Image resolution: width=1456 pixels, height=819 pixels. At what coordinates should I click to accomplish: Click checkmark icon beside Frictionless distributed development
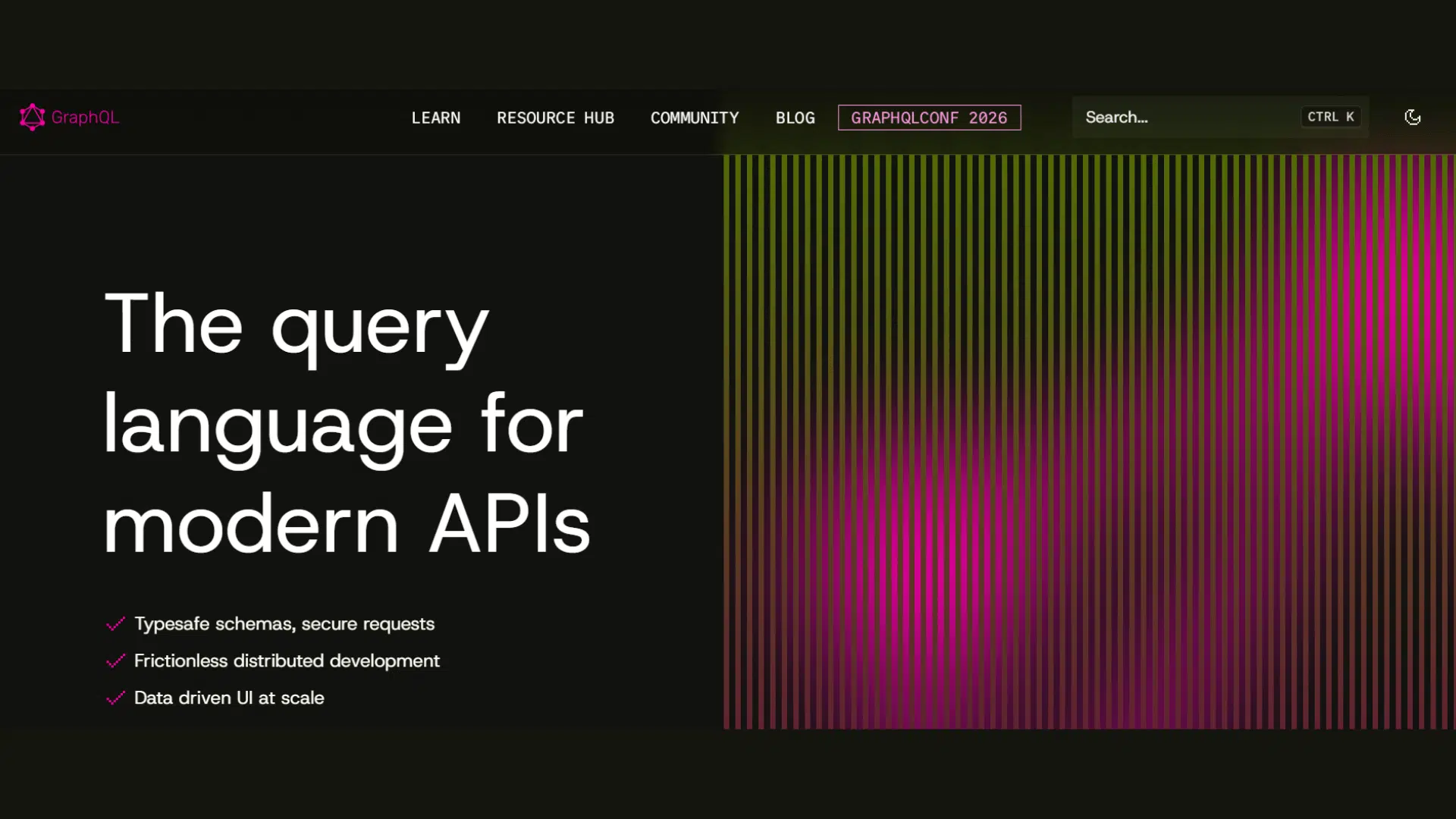115,661
